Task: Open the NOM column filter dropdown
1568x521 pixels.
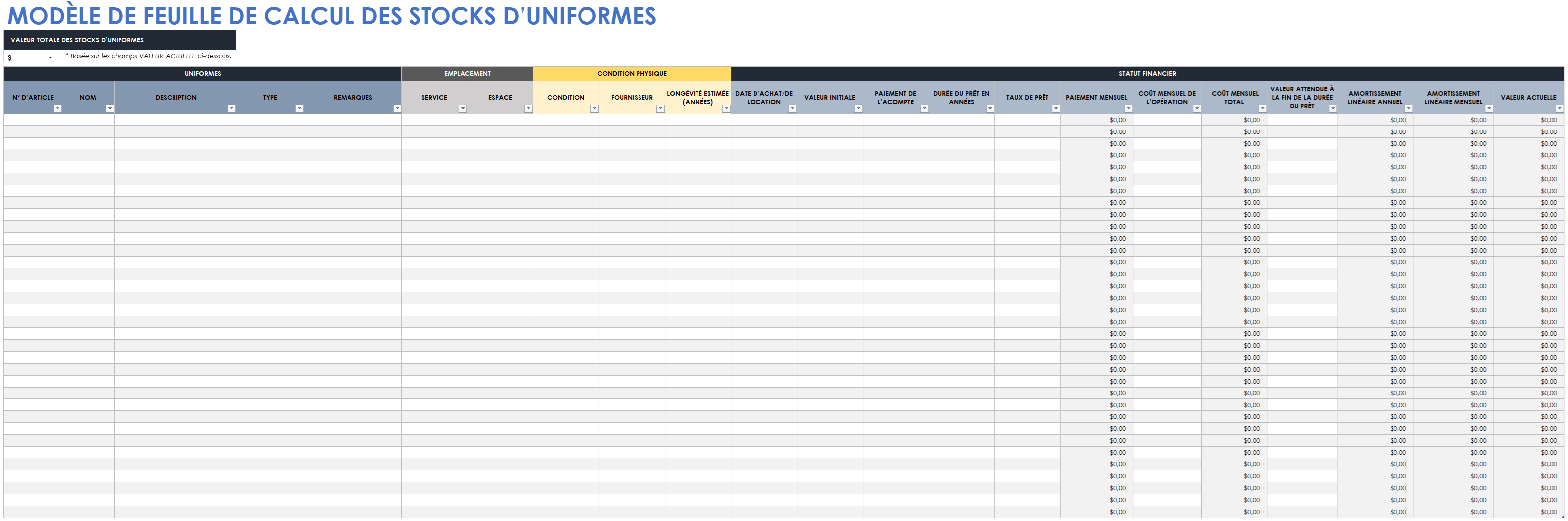Action: (110, 109)
